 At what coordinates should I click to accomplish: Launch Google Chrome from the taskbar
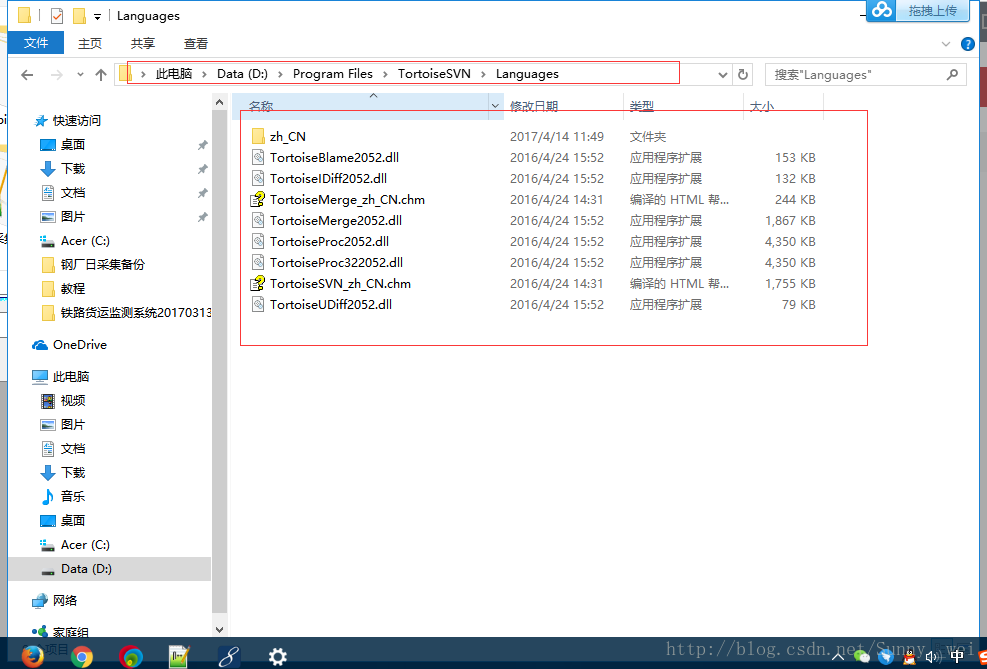[82, 657]
